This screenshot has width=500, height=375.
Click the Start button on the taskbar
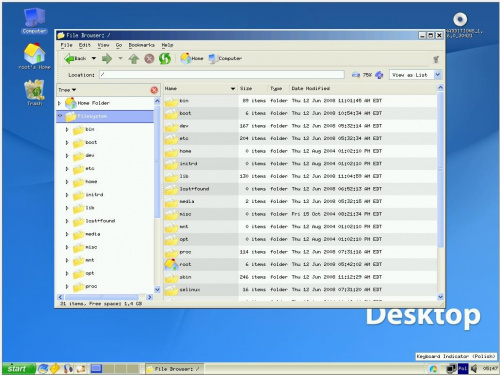click(x=18, y=368)
